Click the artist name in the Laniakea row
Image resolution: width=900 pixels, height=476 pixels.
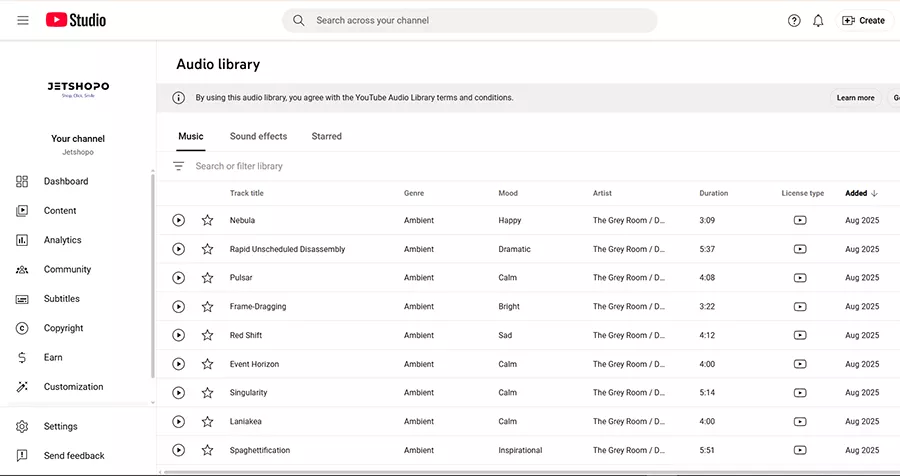point(629,421)
